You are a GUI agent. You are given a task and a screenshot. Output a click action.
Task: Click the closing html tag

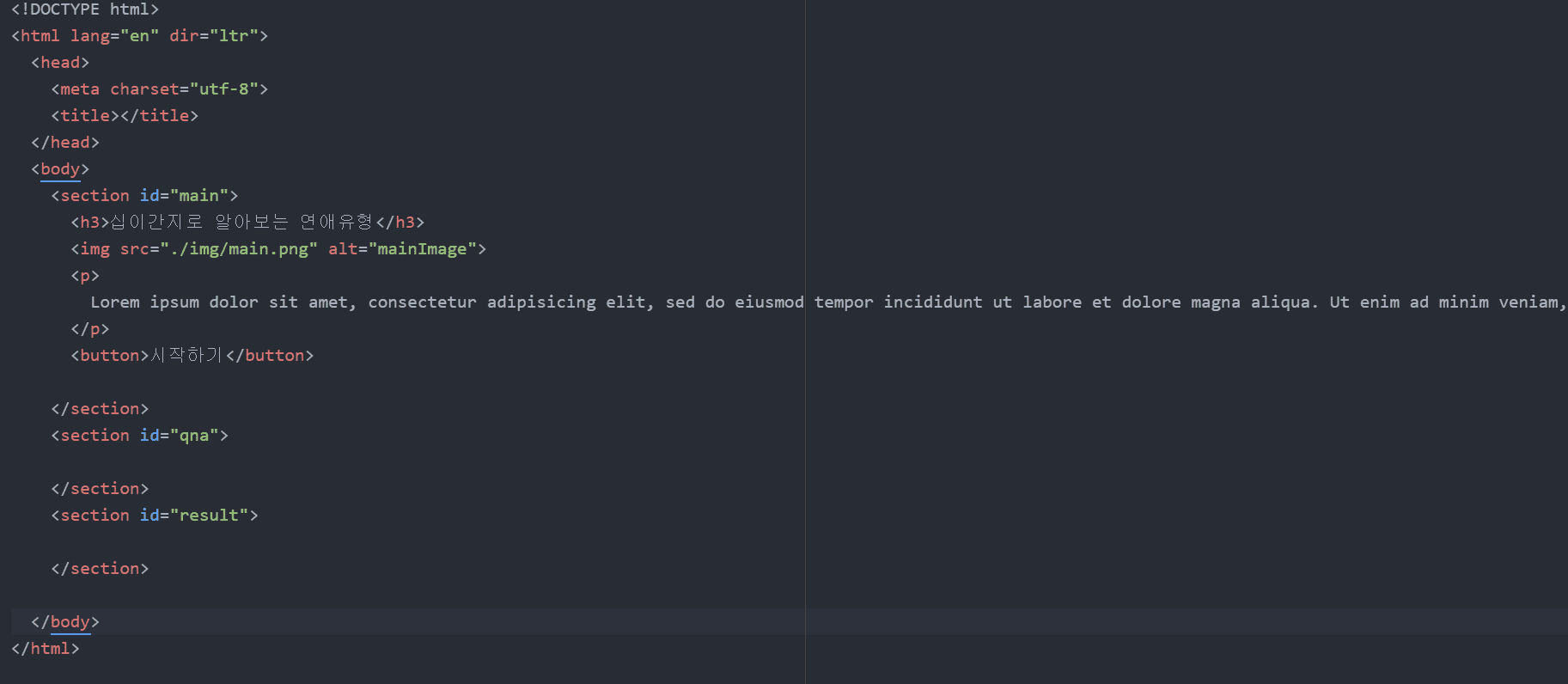pyautogui.click(x=46, y=649)
